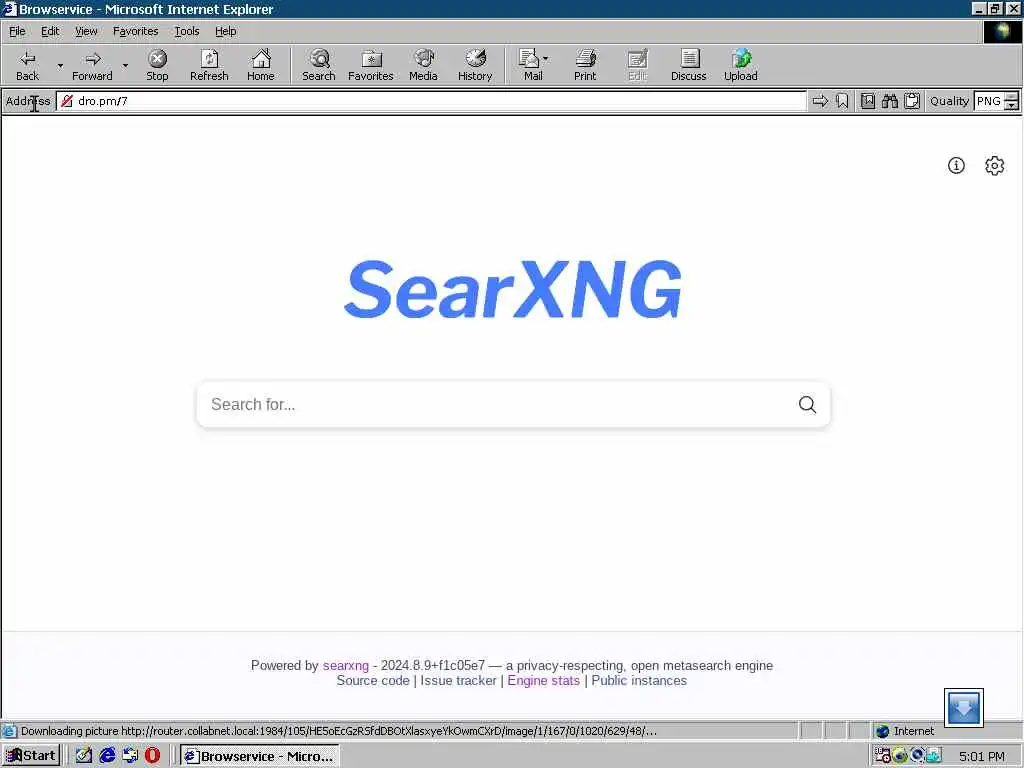
Task: Click the 5:01 PM system clock
Action: (x=982, y=756)
